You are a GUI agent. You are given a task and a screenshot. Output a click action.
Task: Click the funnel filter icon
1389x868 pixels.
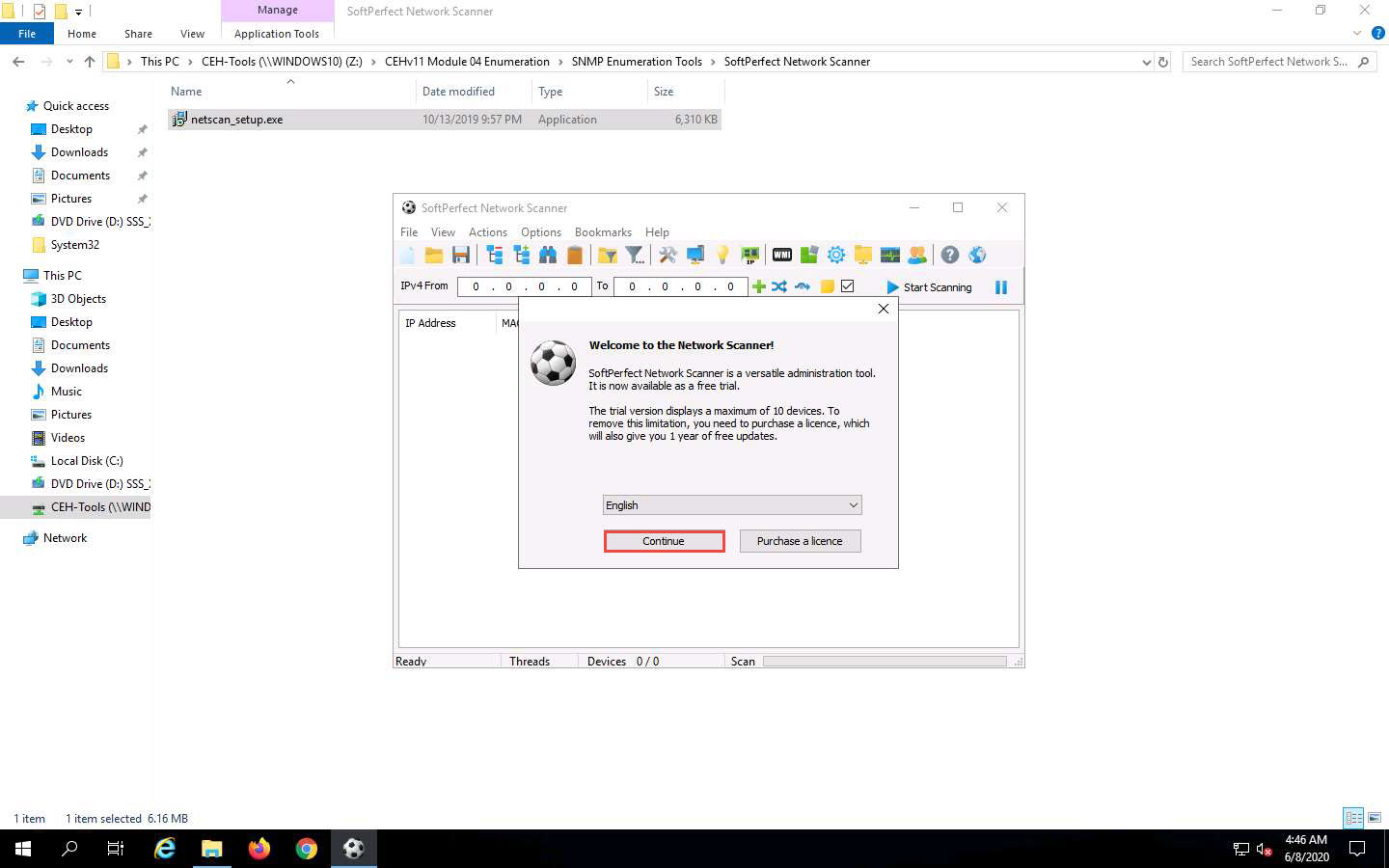point(635,255)
